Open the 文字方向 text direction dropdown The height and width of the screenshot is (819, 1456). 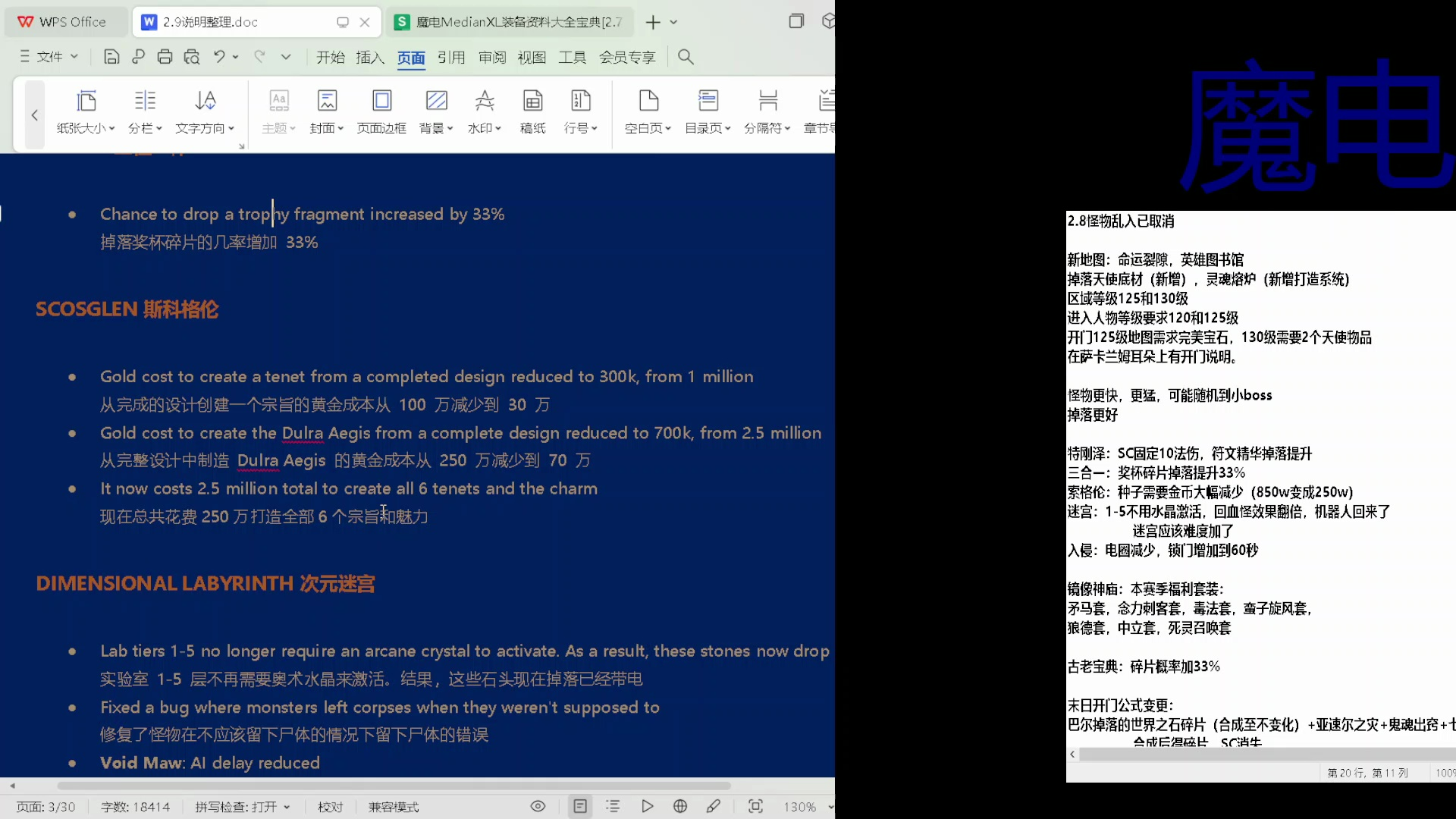coord(205,112)
